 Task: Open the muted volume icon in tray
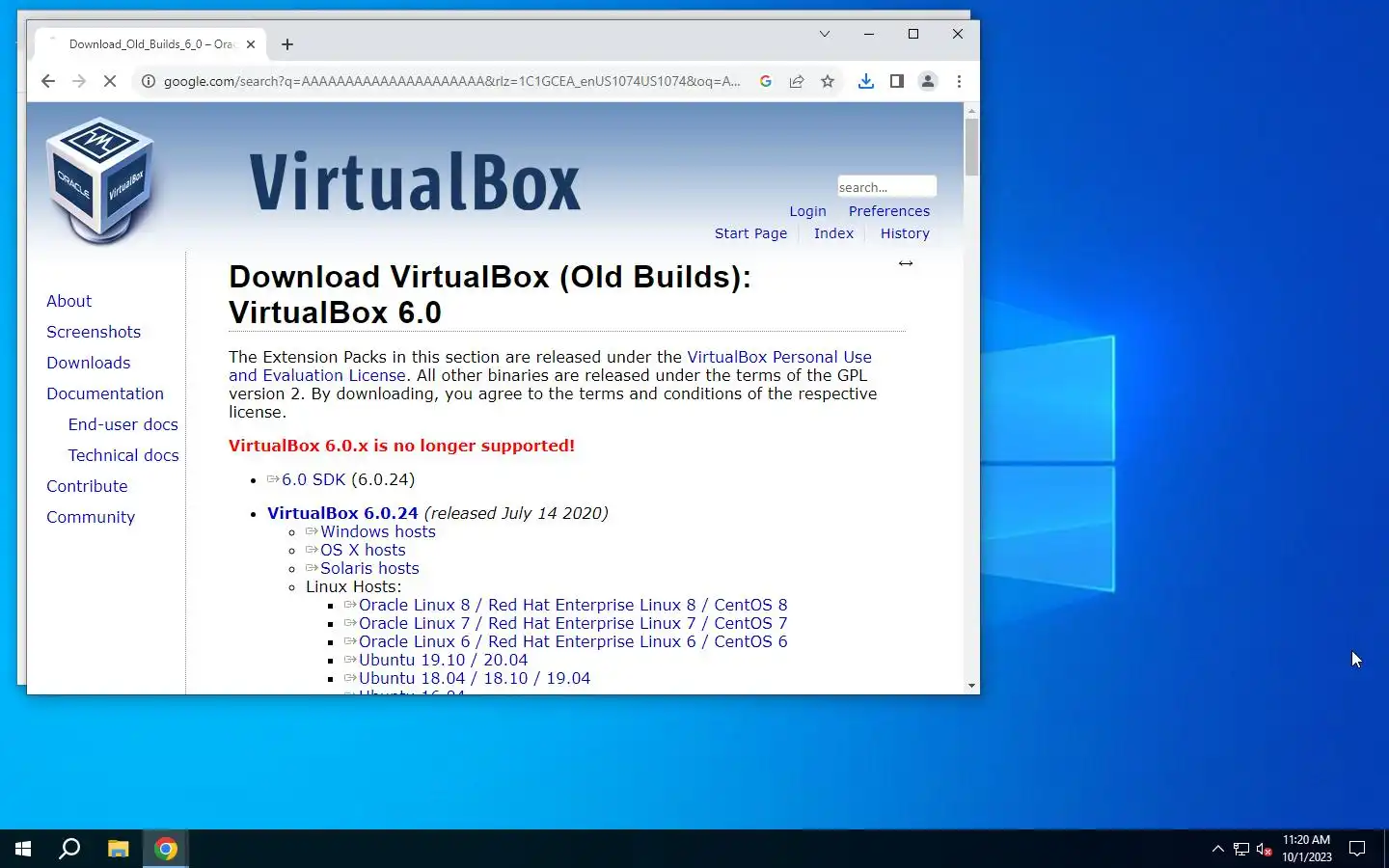(1265, 849)
